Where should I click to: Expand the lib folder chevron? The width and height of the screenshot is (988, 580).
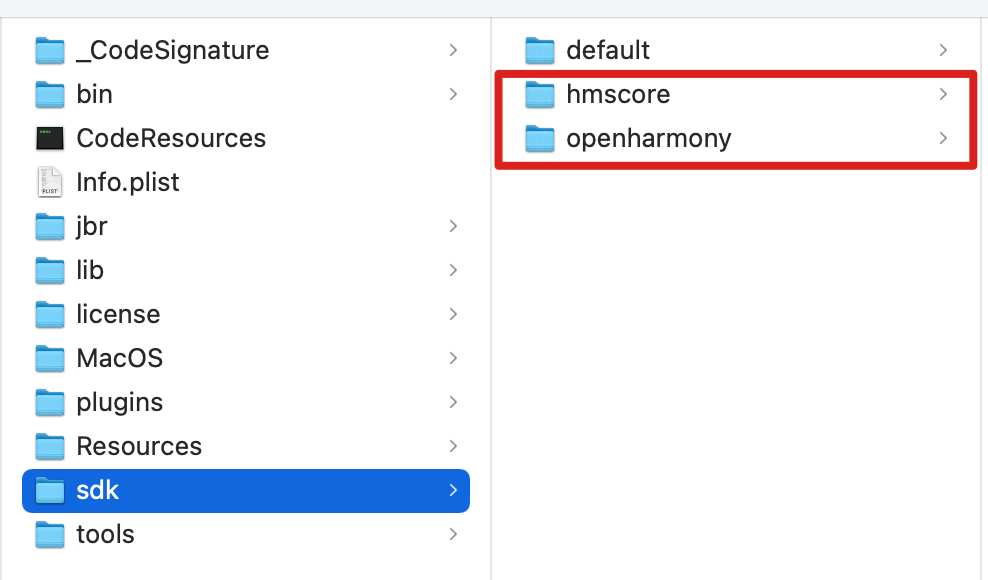[453, 270]
